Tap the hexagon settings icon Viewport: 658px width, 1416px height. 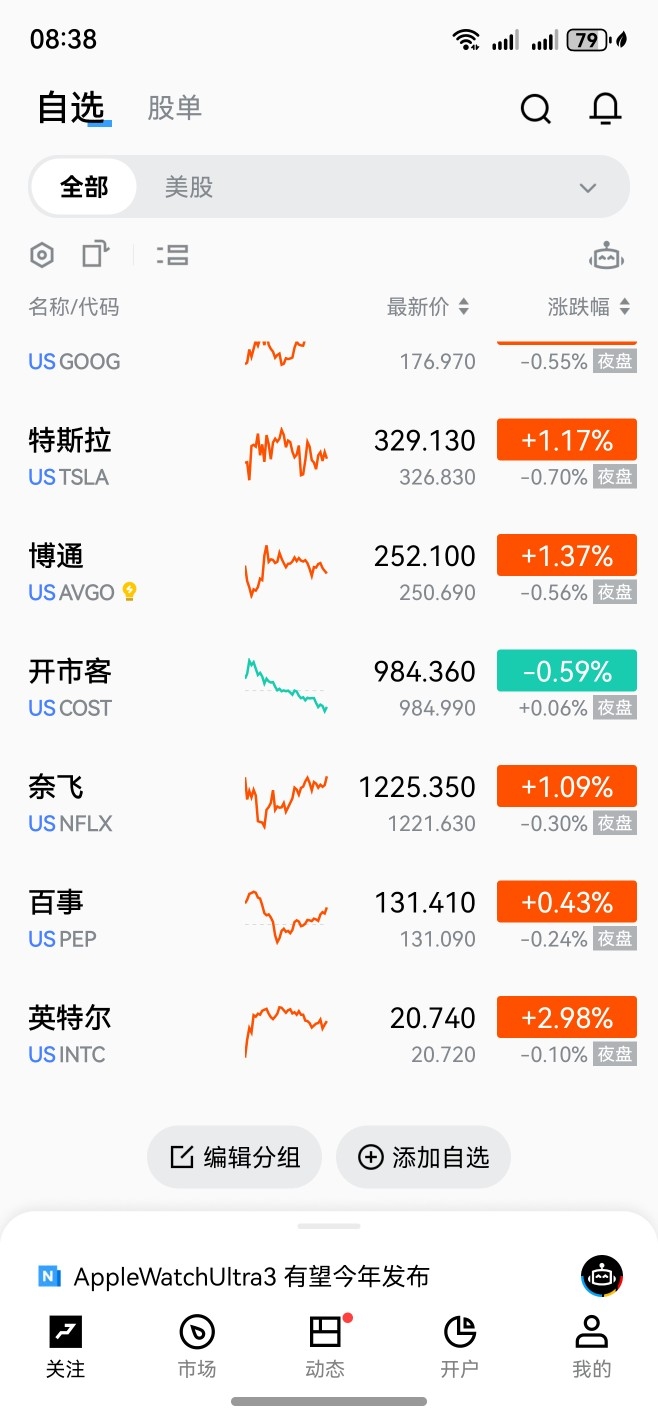click(x=41, y=255)
